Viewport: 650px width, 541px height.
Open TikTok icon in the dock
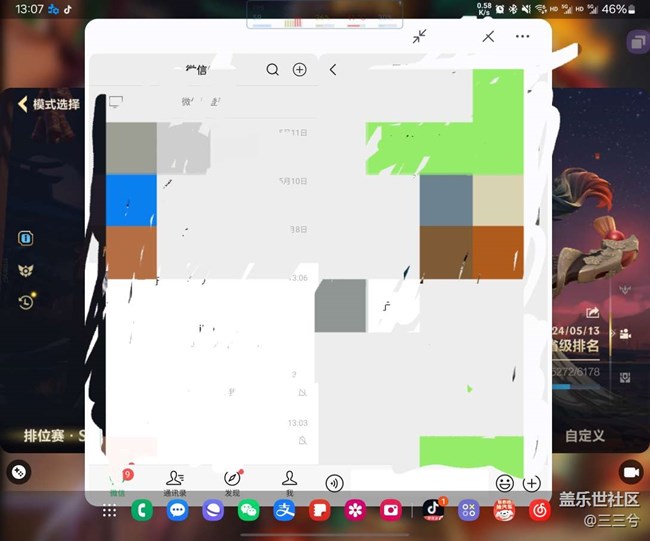(x=432, y=510)
